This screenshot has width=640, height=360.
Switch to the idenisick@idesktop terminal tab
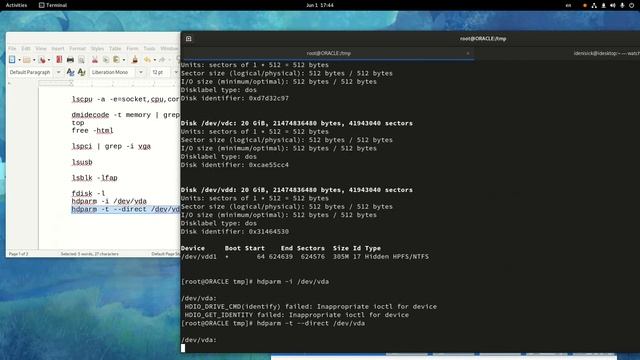(x=607, y=53)
